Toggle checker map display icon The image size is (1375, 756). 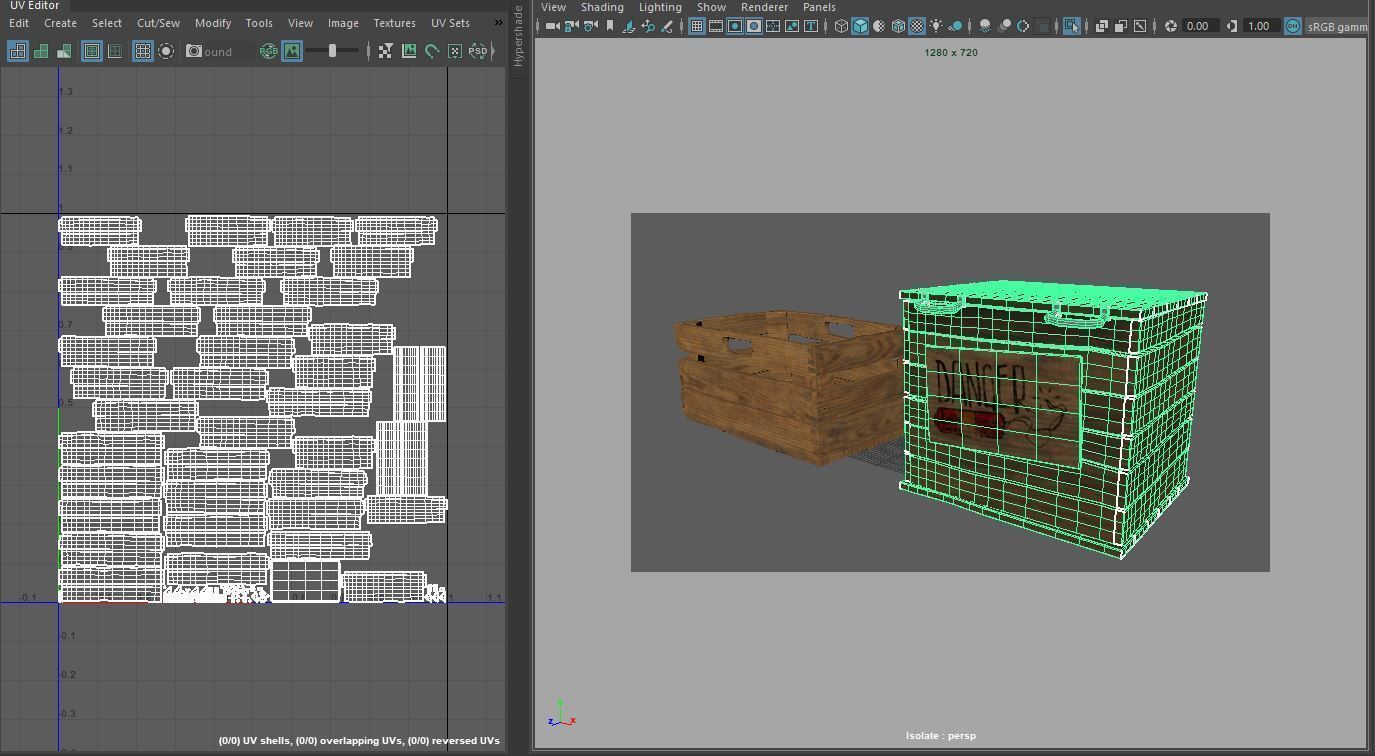point(385,51)
